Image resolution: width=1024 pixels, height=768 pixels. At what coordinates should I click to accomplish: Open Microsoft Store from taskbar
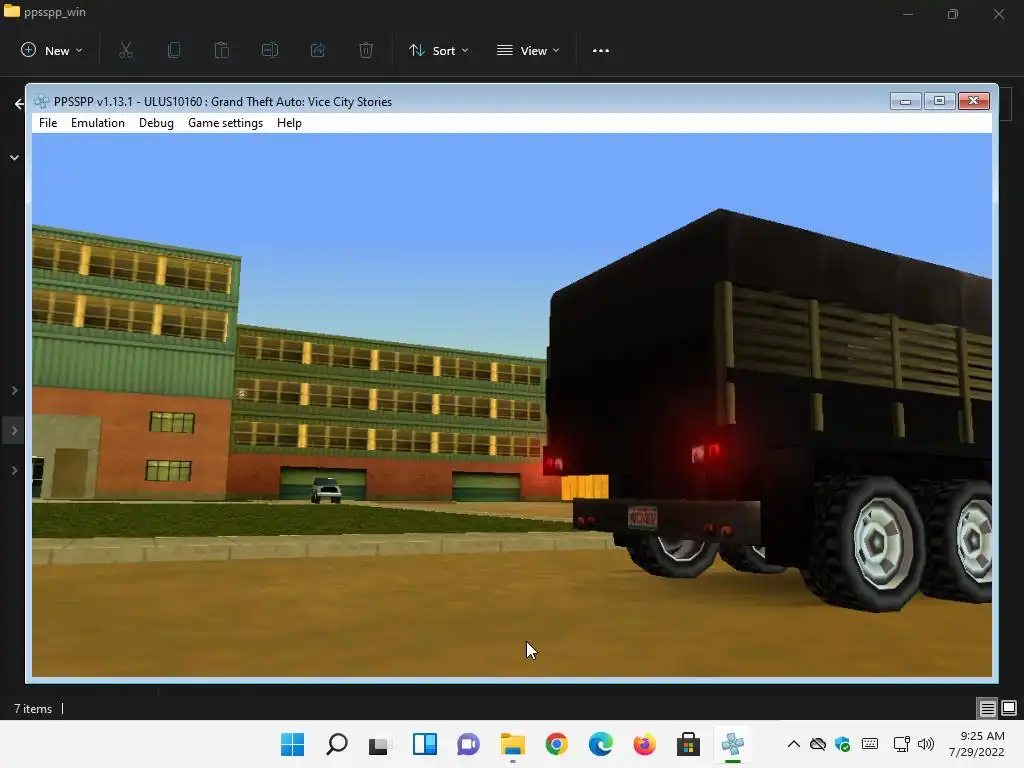688,744
